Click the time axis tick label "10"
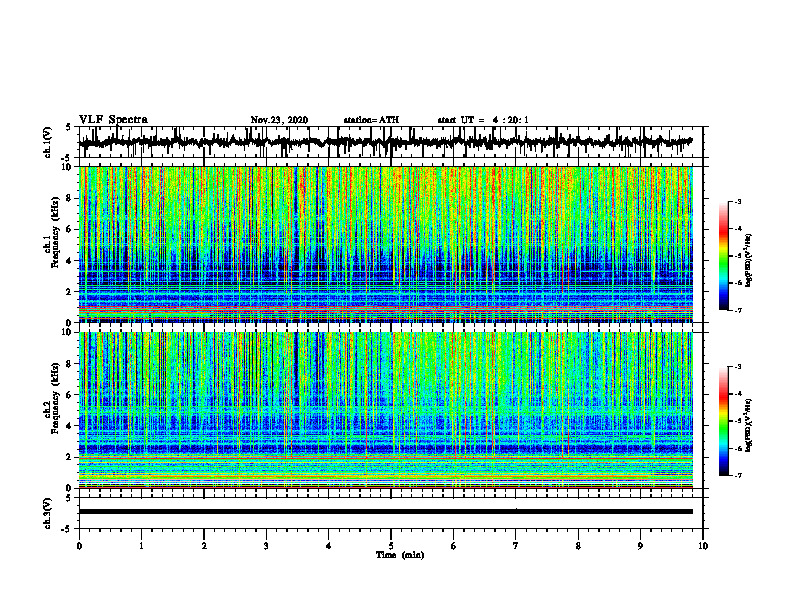This screenshot has width=792, height=612. pyautogui.click(x=703, y=546)
